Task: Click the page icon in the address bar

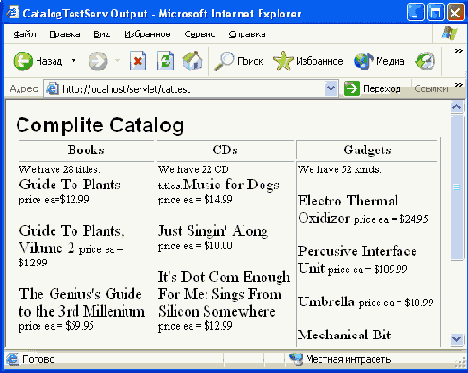Action: click(52, 89)
